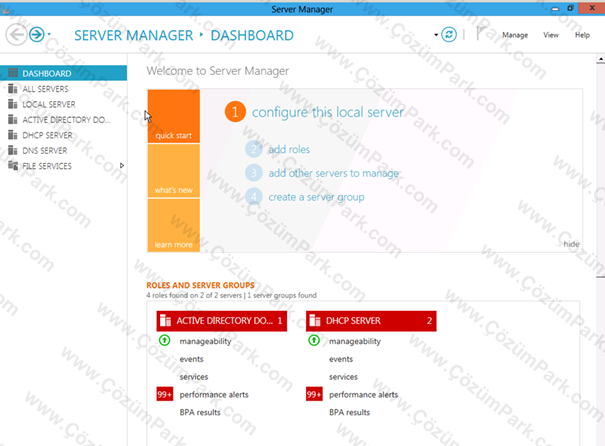Viewport: 605px width, 446px height.
Task: Open performance alerts under Active Directory tile
Action: tap(214, 395)
